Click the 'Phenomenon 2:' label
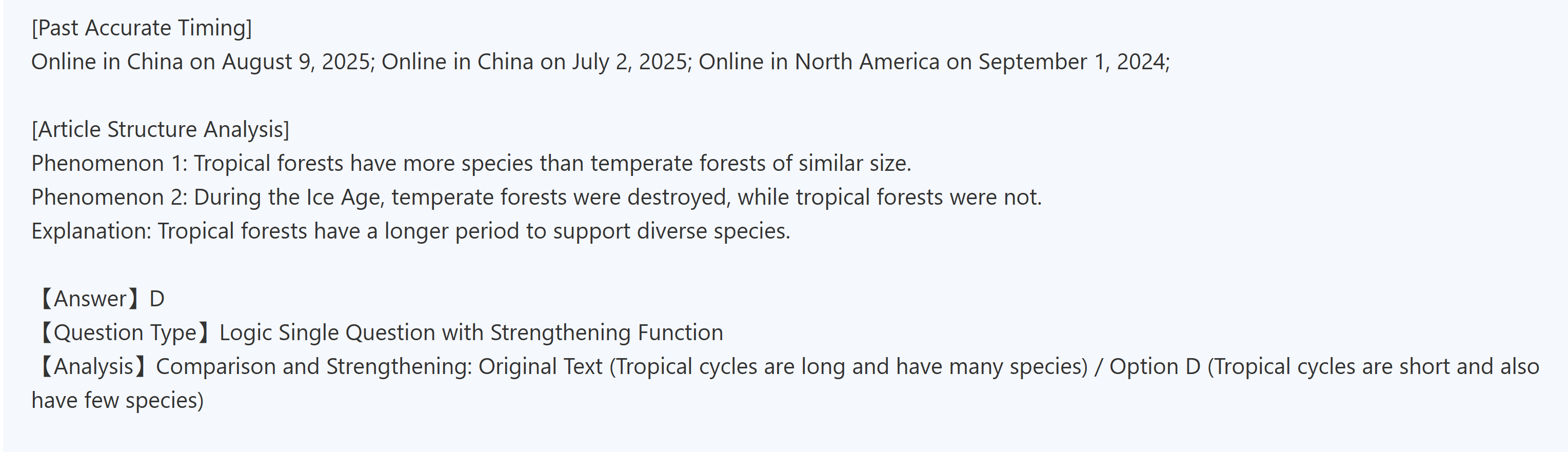The height and width of the screenshot is (452, 1568). click(x=110, y=198)
